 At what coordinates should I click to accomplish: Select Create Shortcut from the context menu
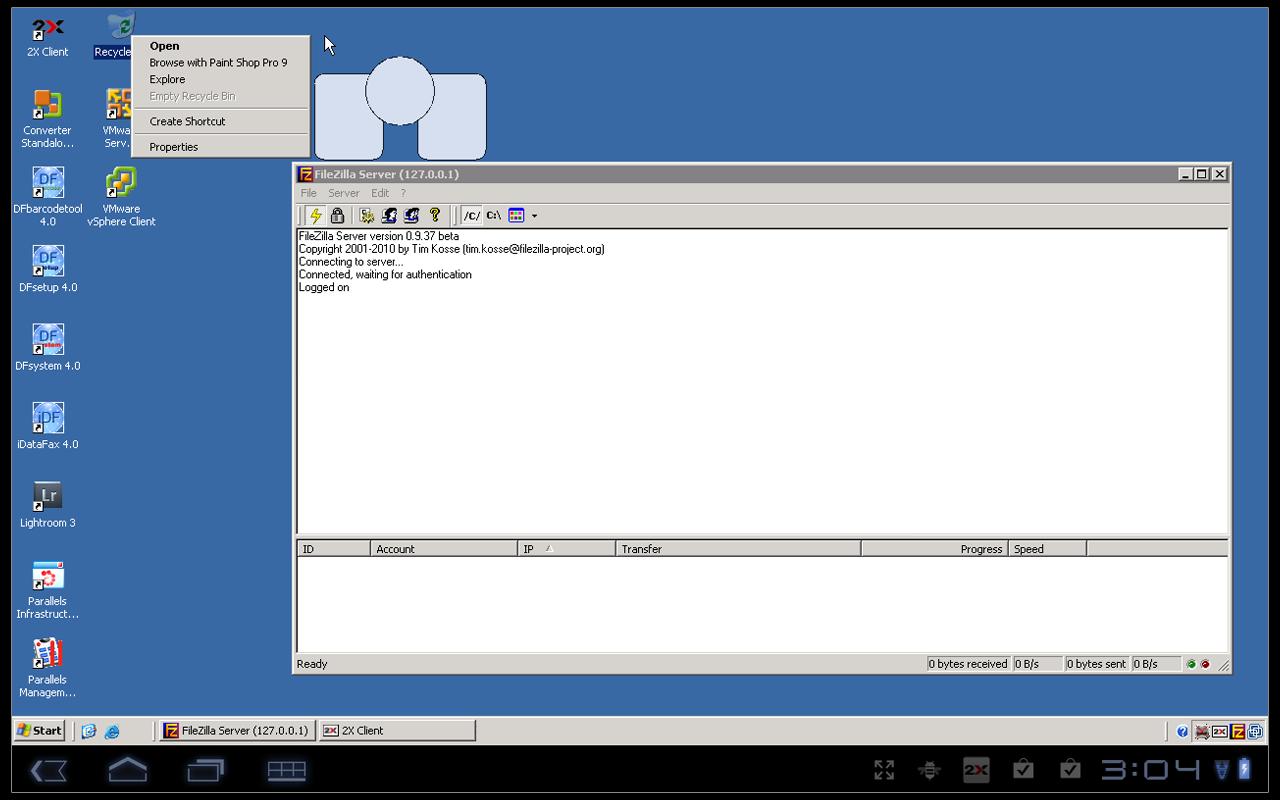[187, 121]
